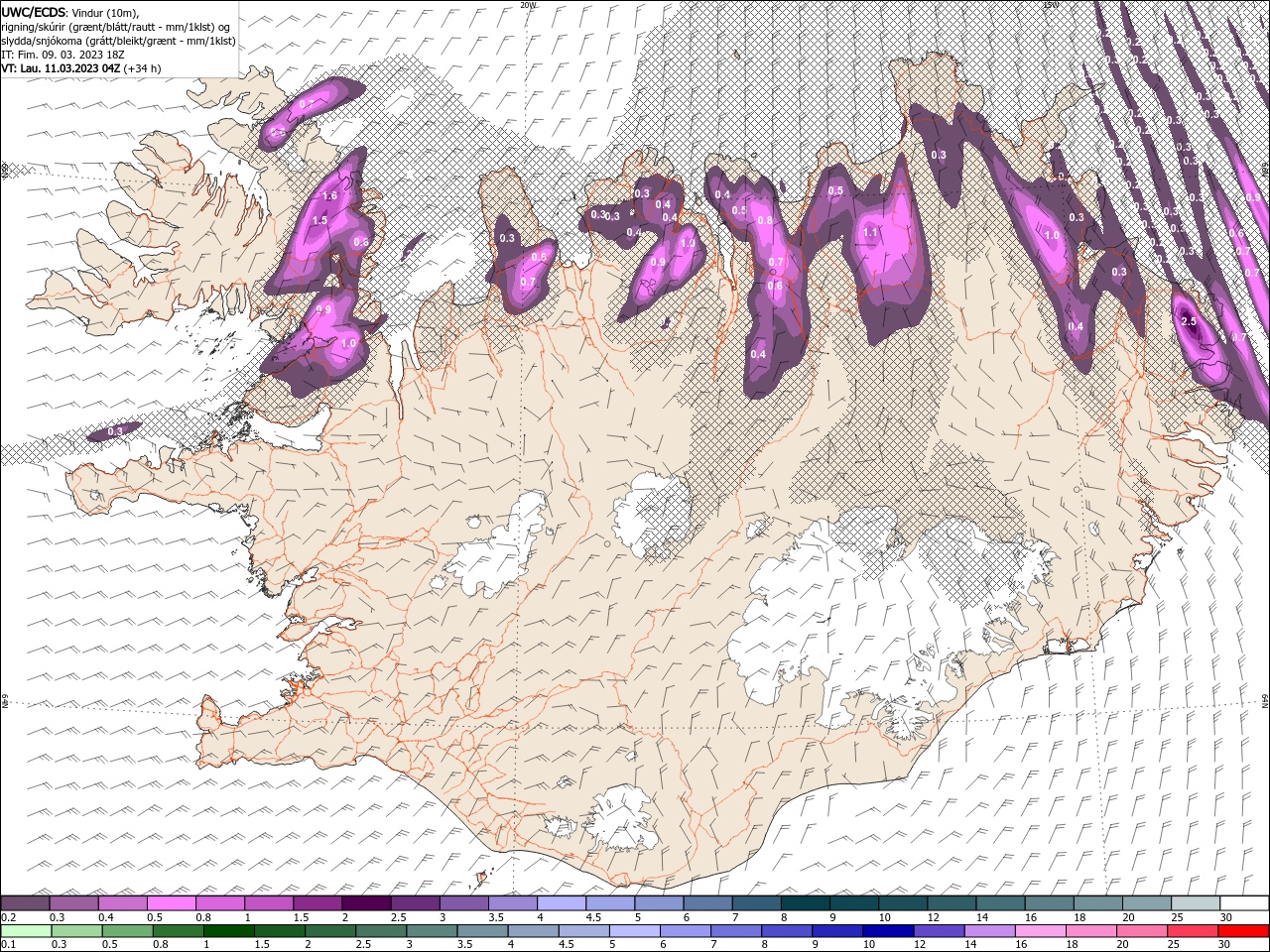Screen dimensions: 1270x952
Task: Pick the white swatch after 30 in top row
Action: [1244, 903]
